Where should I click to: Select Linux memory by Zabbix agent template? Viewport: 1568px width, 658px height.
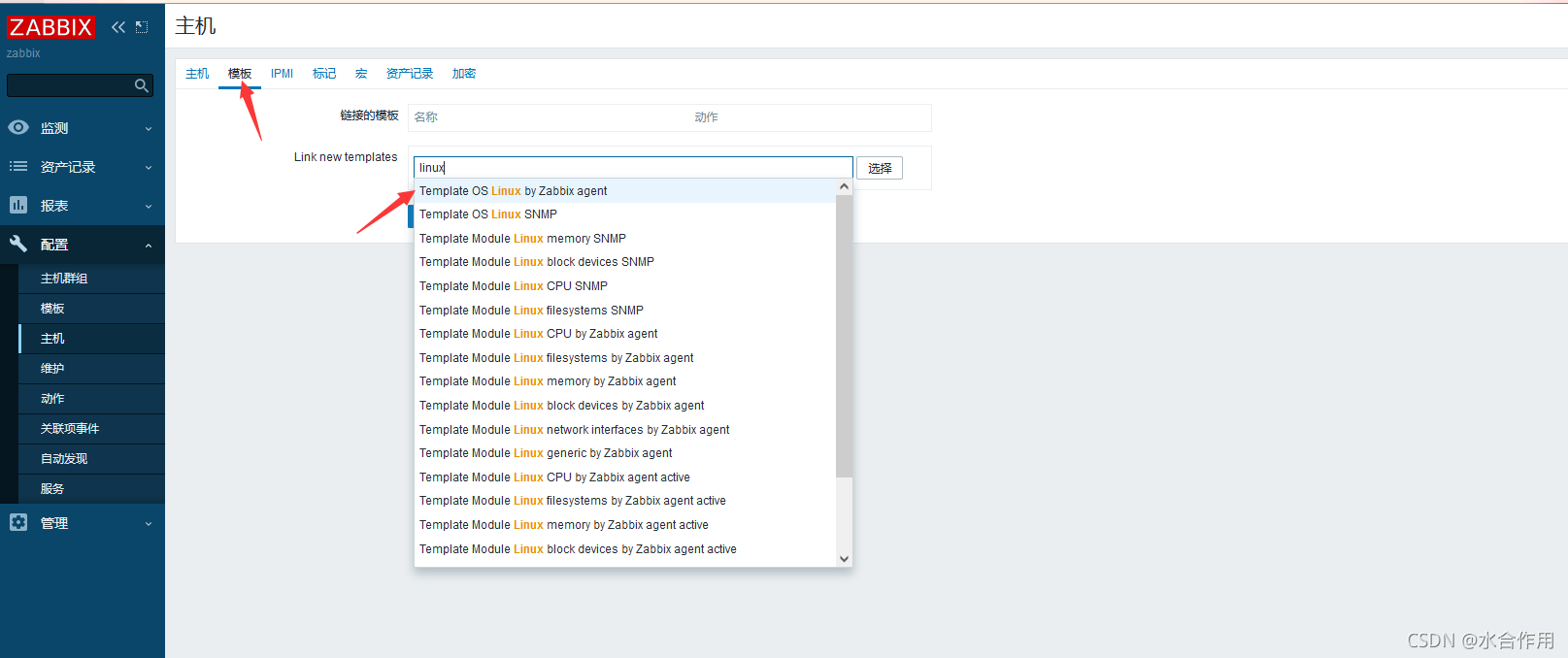[625, 381]
